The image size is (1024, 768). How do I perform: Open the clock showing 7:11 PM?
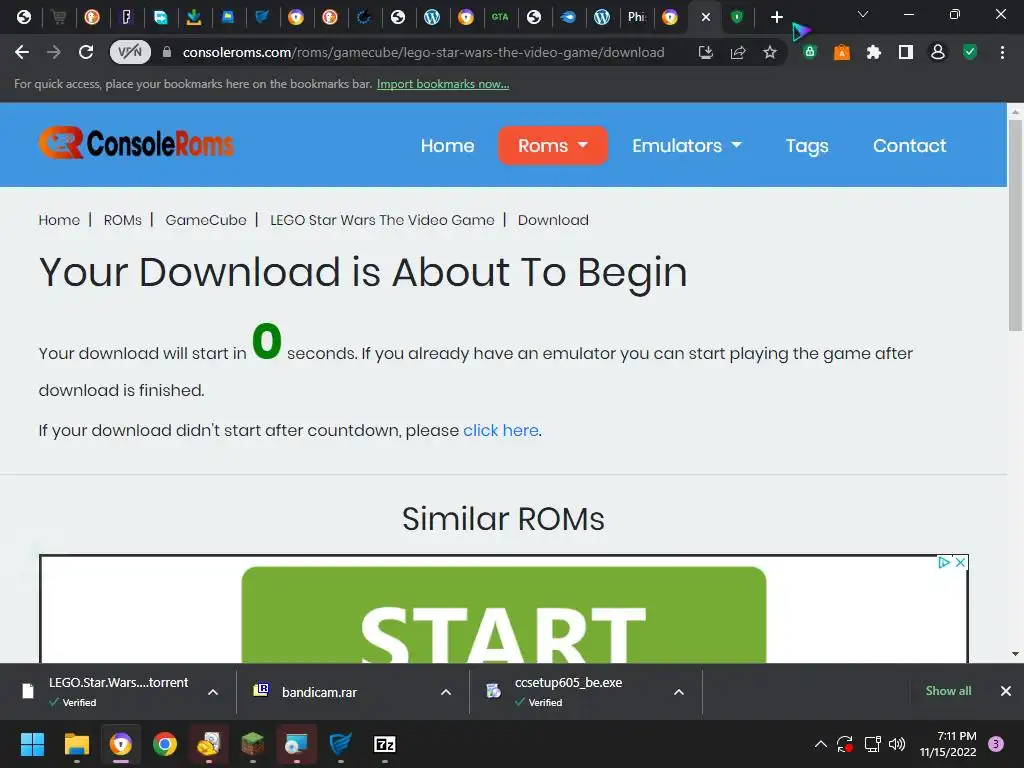[x=948, y=744]
